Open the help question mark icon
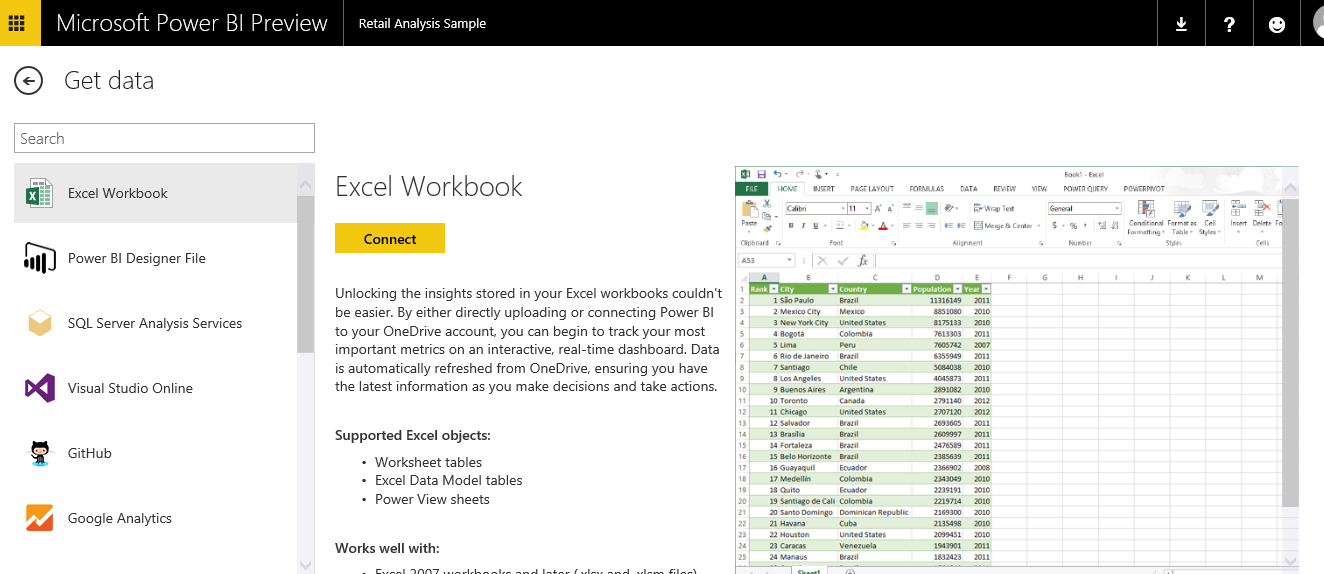Viewport: 1324px width, 574px height. click(1229, 24)
